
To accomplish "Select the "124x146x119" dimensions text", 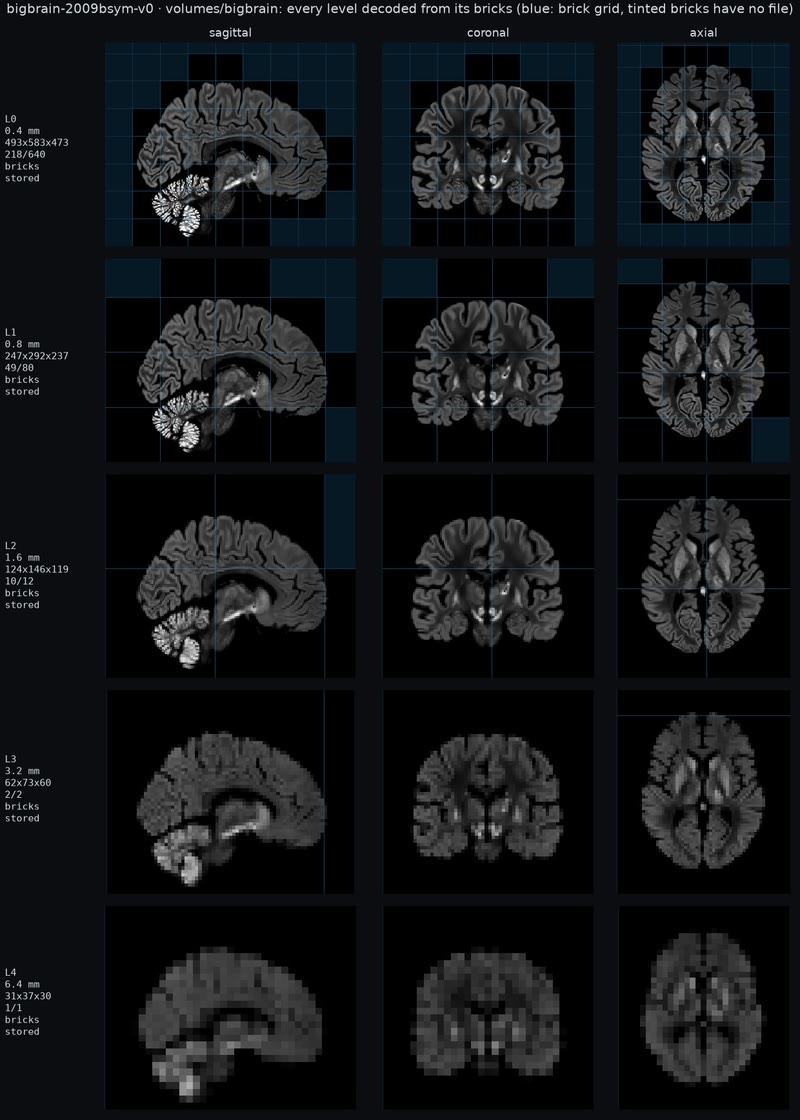I will point(36,569).
